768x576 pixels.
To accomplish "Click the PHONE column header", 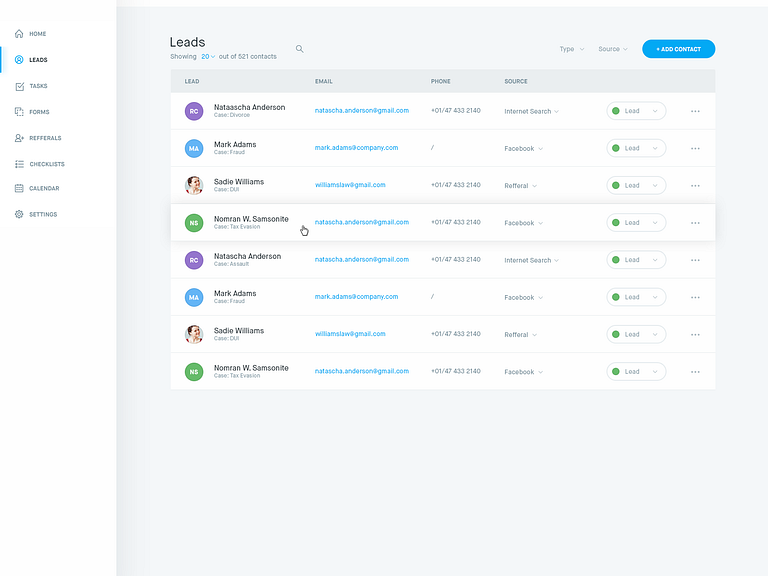I will coord(441,81).
